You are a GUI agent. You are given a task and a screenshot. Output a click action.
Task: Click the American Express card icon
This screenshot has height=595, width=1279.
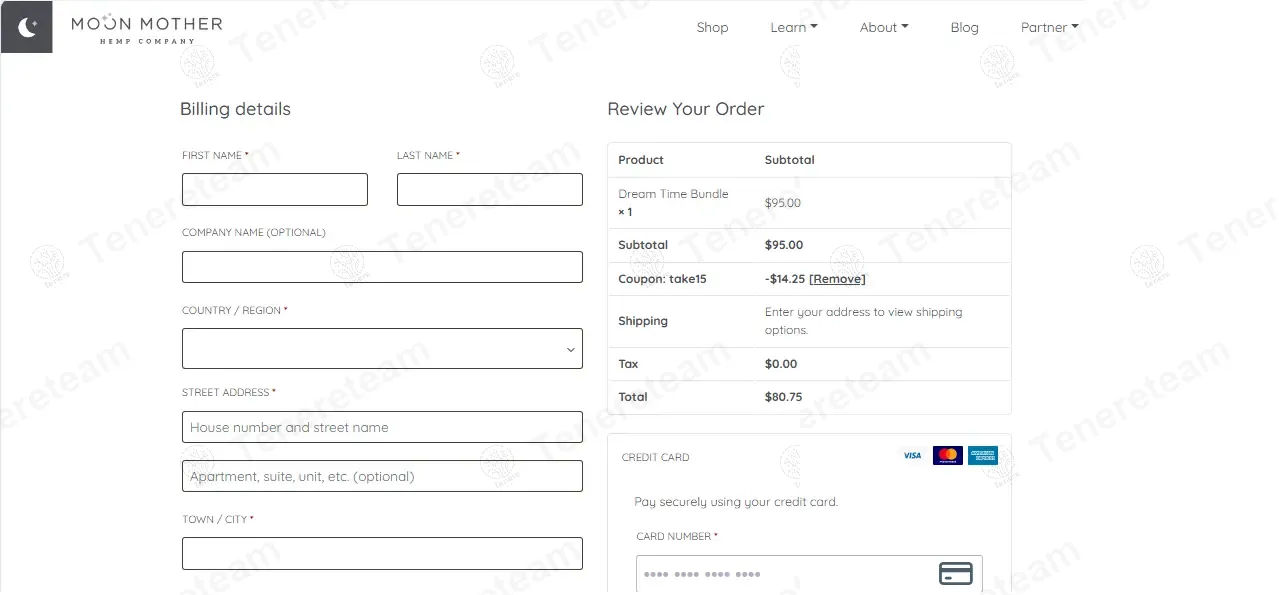pos(983,456)
